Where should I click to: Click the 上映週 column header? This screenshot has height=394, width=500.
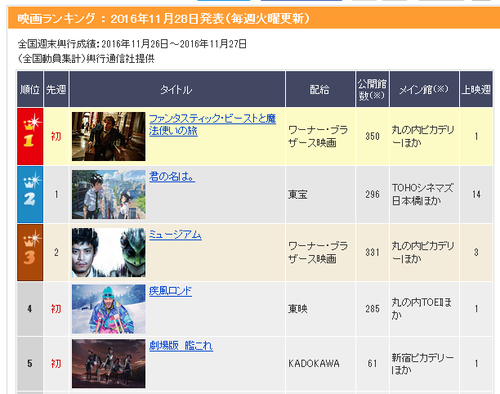coord(476,89)
